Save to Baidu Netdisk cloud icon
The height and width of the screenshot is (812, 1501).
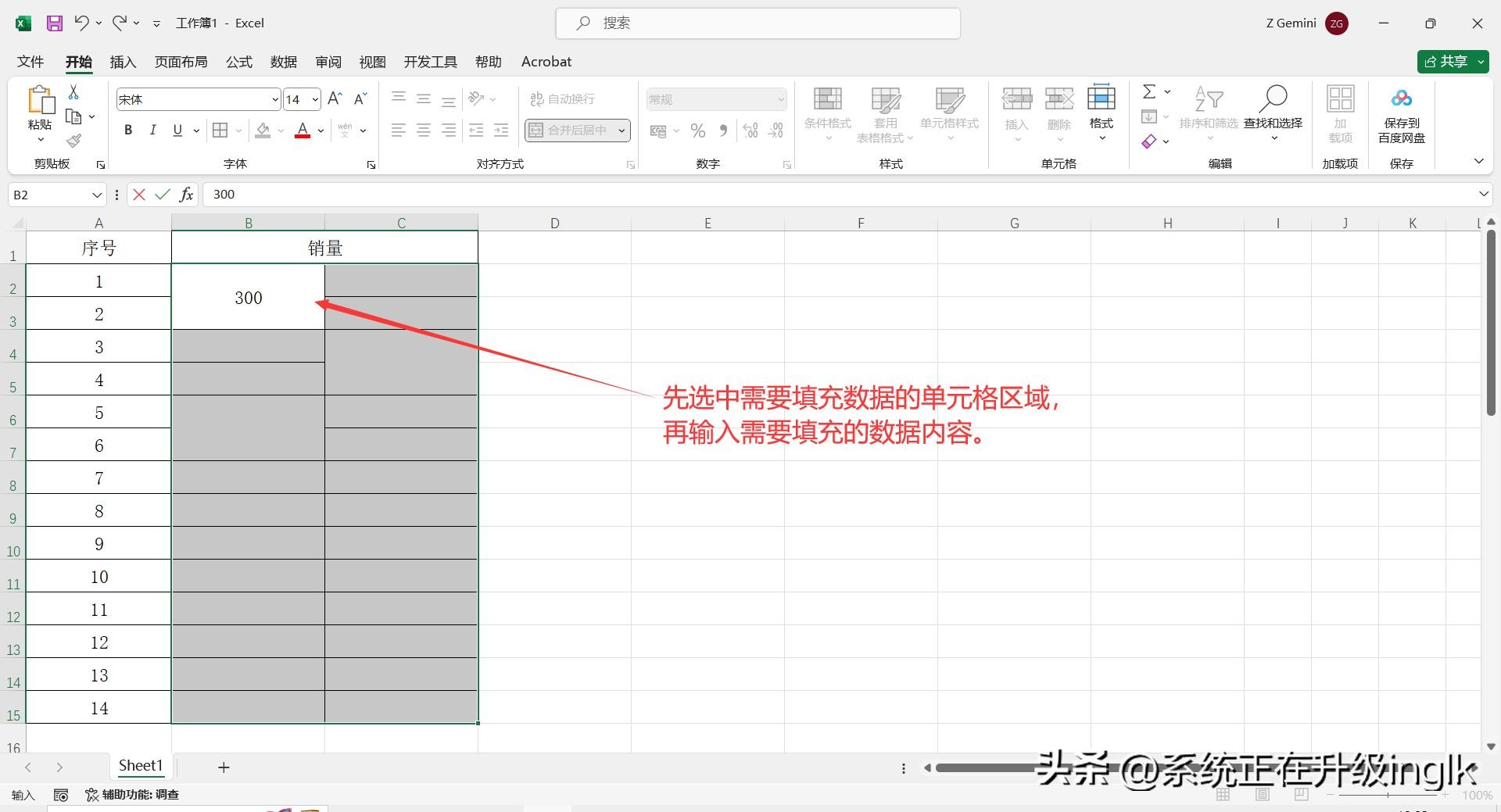click(1401, 99)
